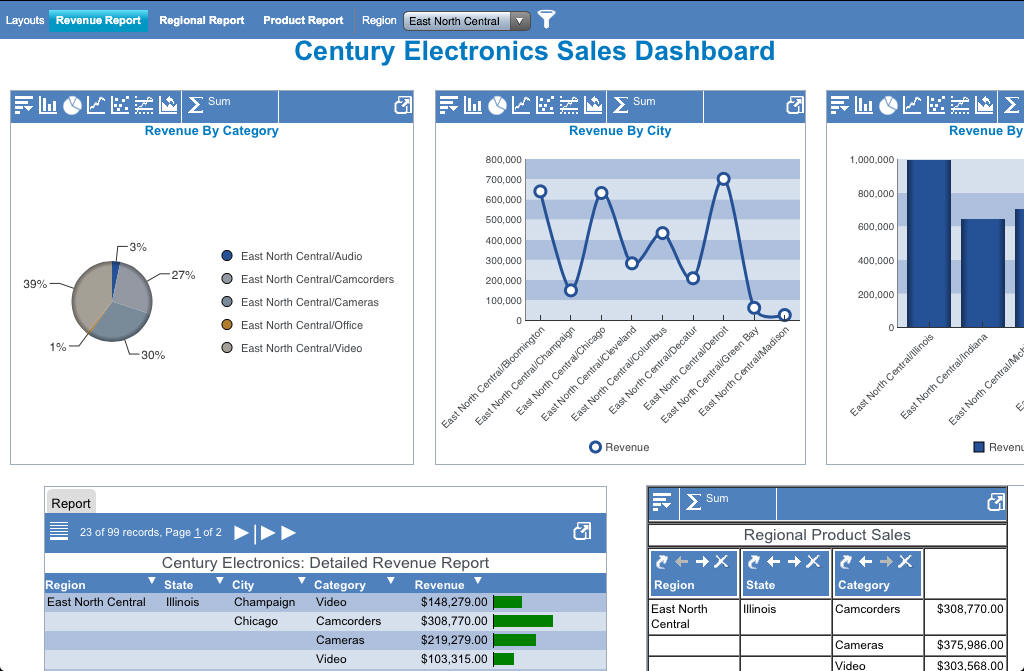Move the State column left in Regional Product Sales
The image size is (1024, 671).
(774, 561)
